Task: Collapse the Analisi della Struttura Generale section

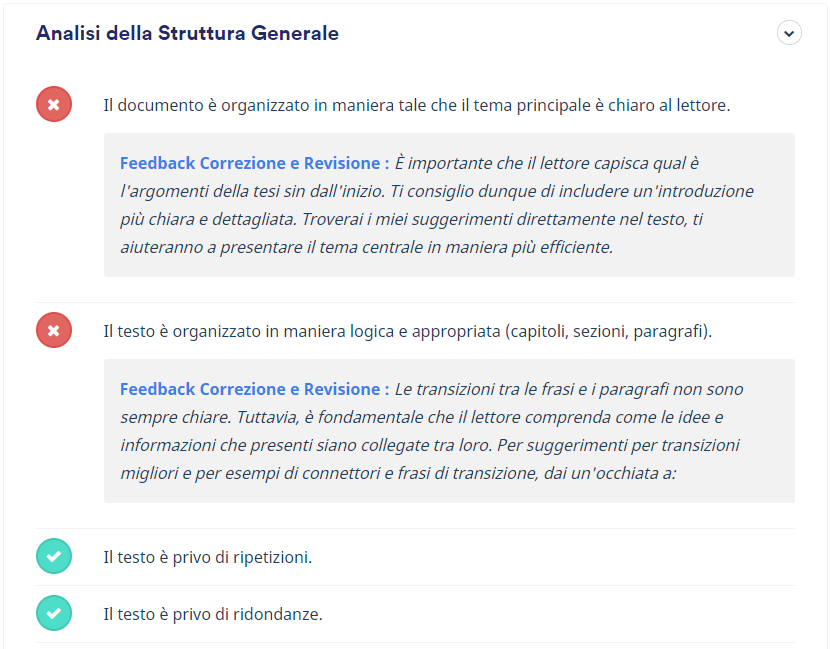Action: pyautogui.click(x=789, y=33)
